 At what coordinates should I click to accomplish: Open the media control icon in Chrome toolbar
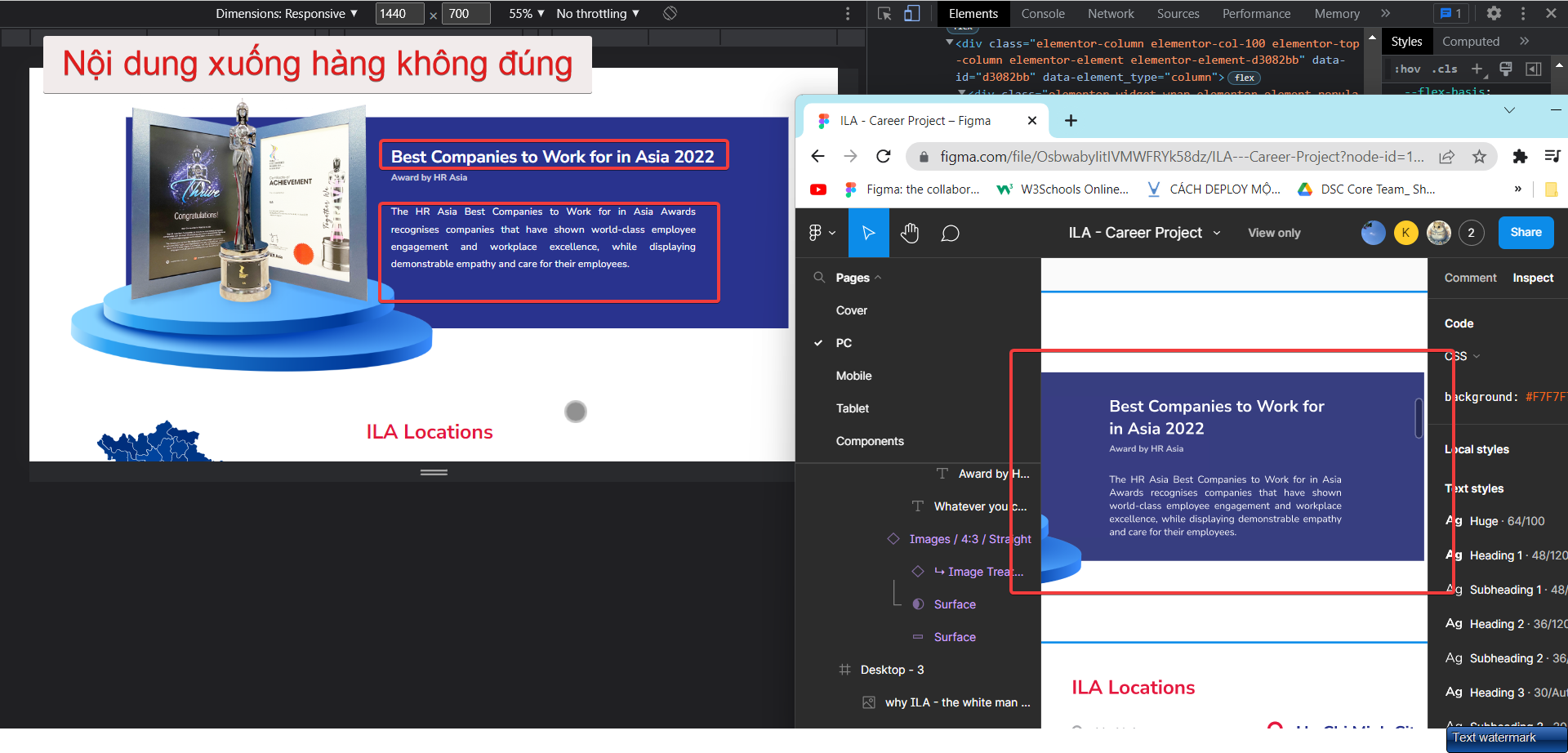click(x=1552, y=157)
